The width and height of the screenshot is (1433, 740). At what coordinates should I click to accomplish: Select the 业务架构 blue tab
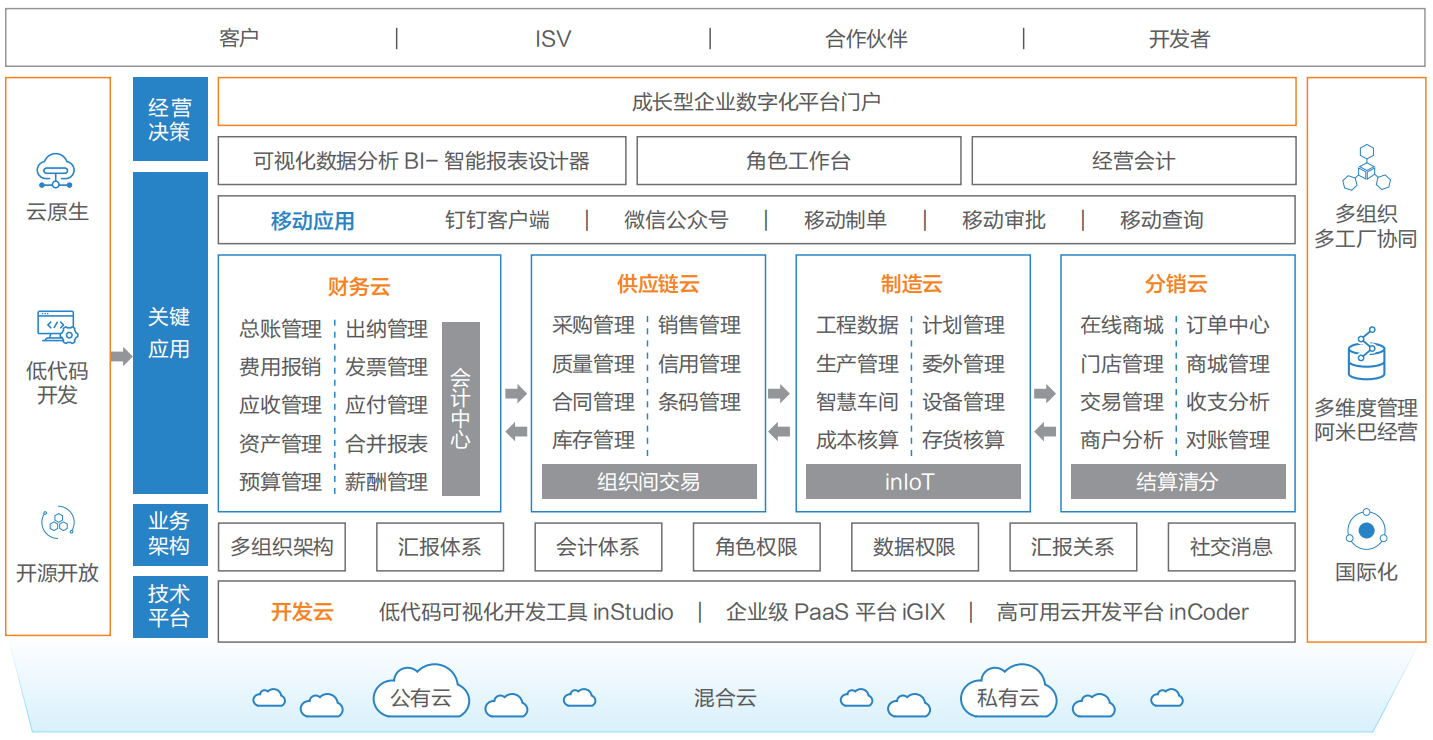point(170,534)
